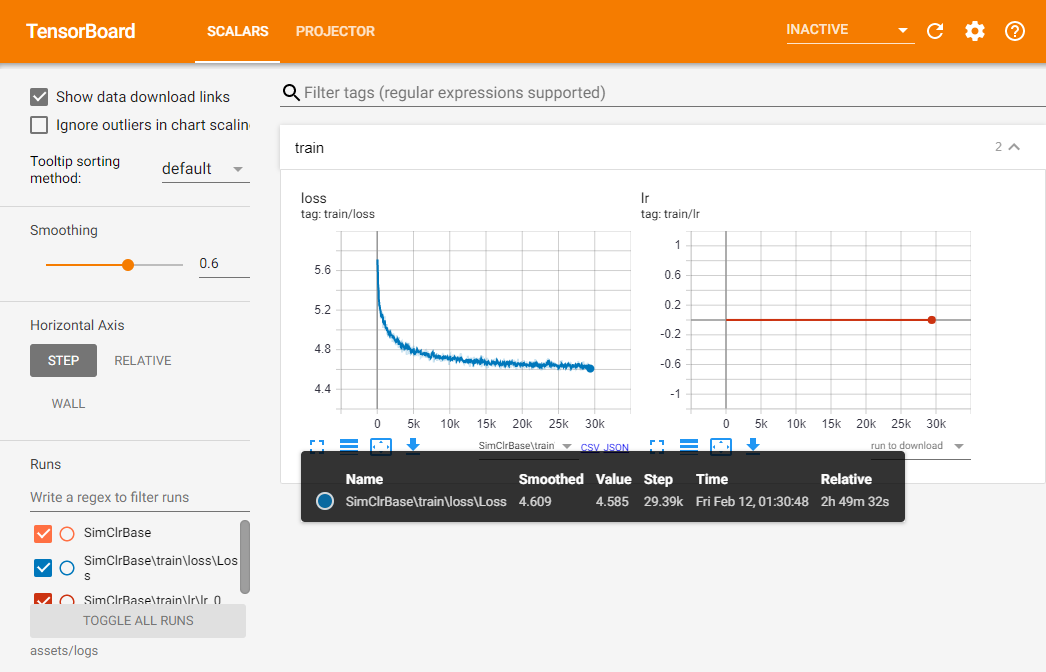The height and width of the screenshot is (672, 1046).
Task: Click the red endpoint on lr curve
Action: [x=932, y=320]
